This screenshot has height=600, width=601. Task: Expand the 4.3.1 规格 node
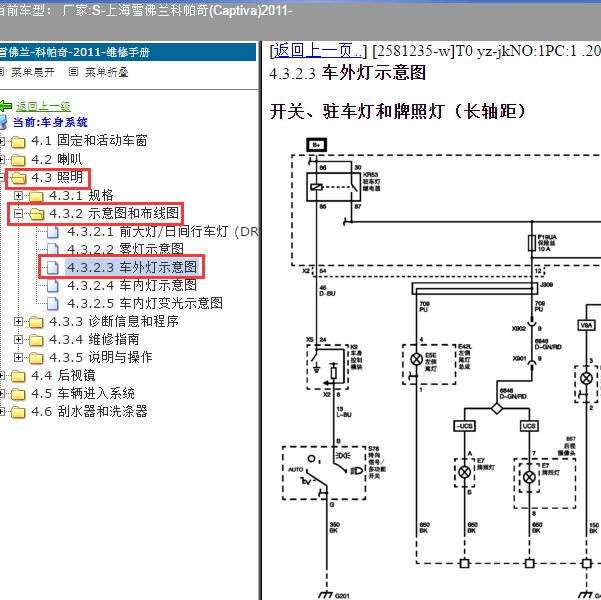pos(18,196)
